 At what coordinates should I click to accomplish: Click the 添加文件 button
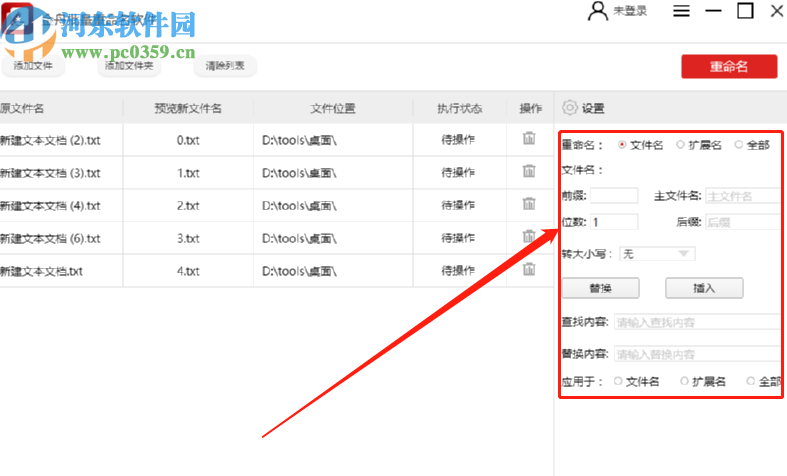pos(33,66)
